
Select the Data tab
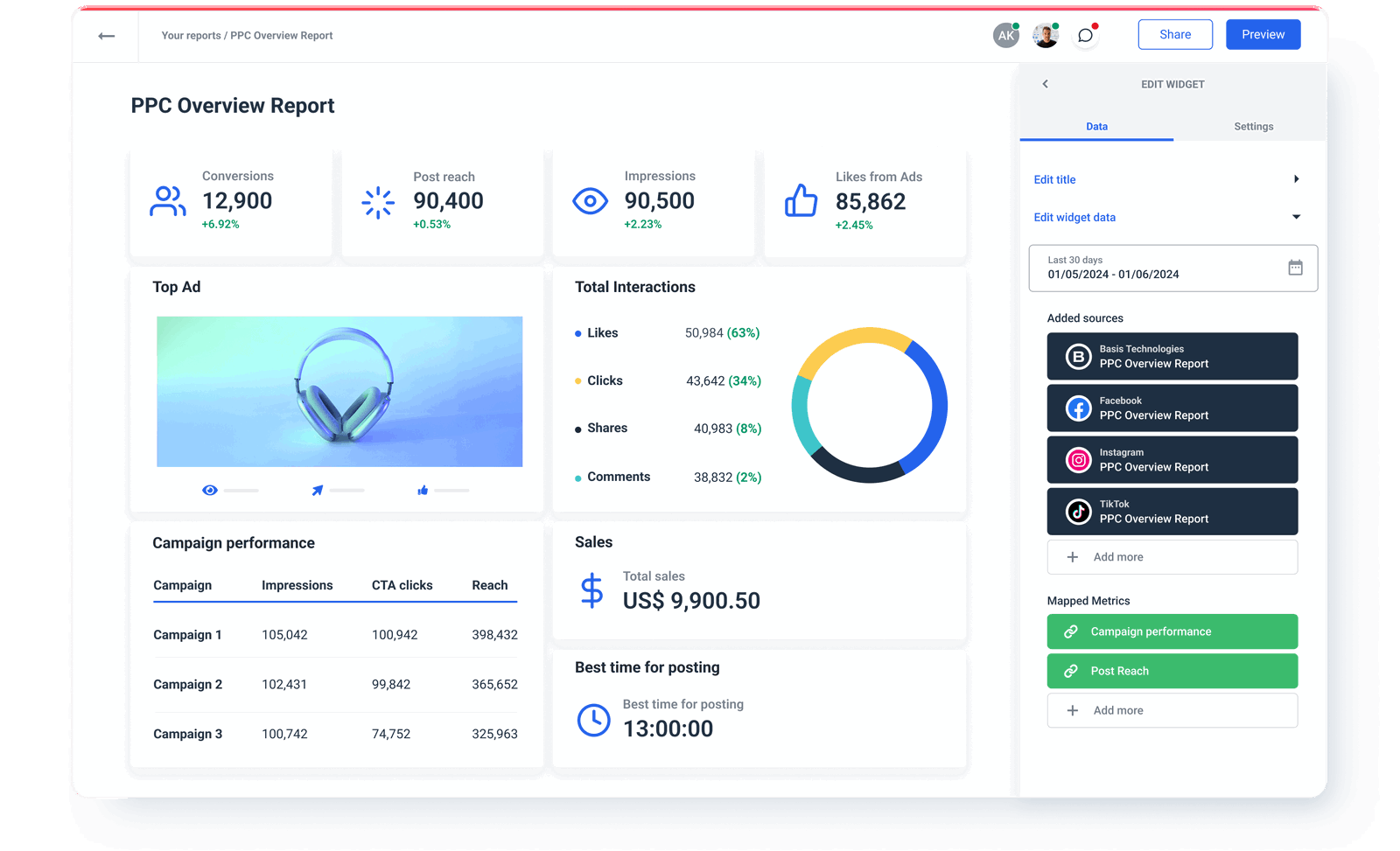tap(1095, 126)
